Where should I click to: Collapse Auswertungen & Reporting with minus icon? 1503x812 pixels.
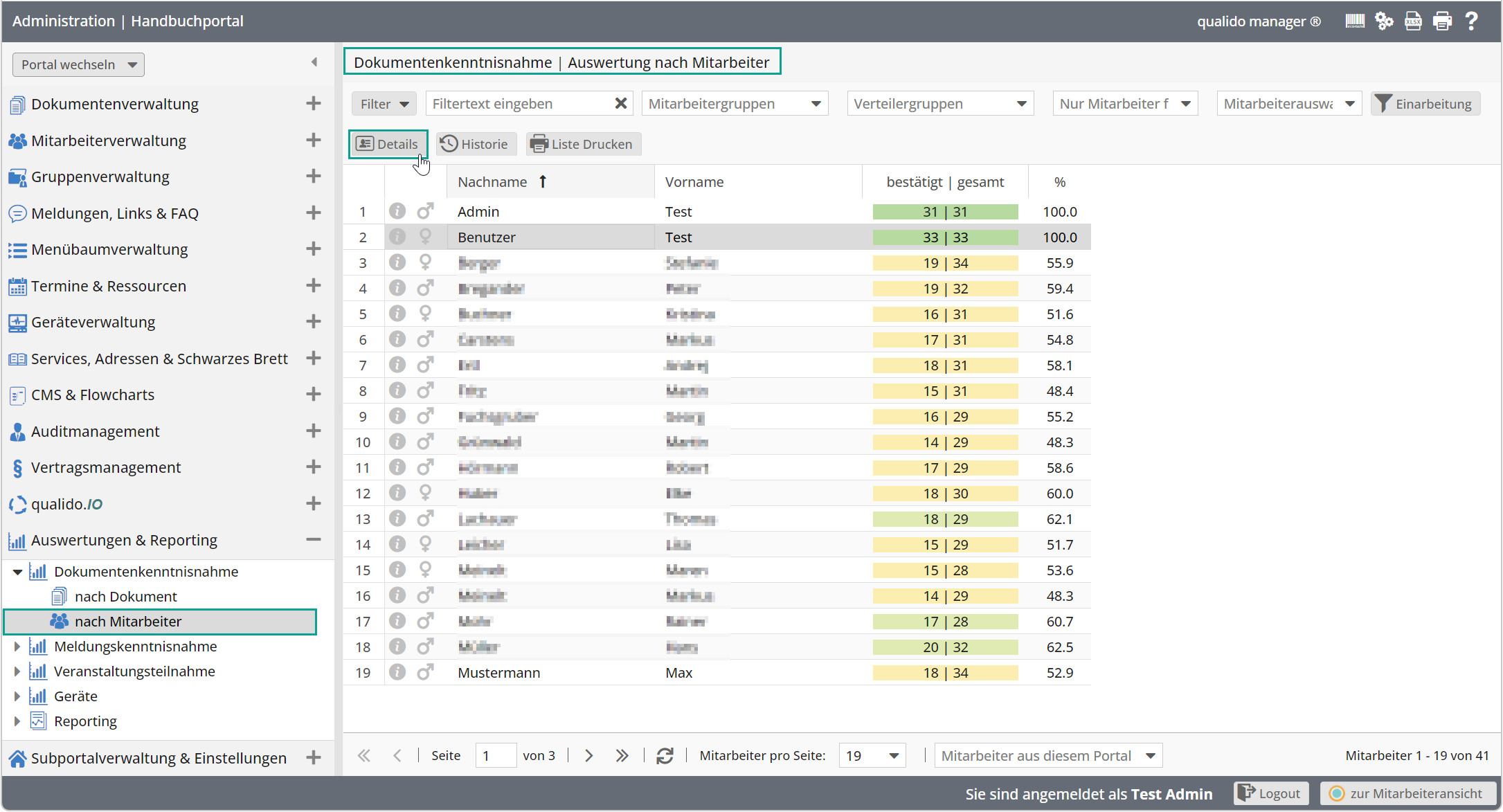(314, 539)
